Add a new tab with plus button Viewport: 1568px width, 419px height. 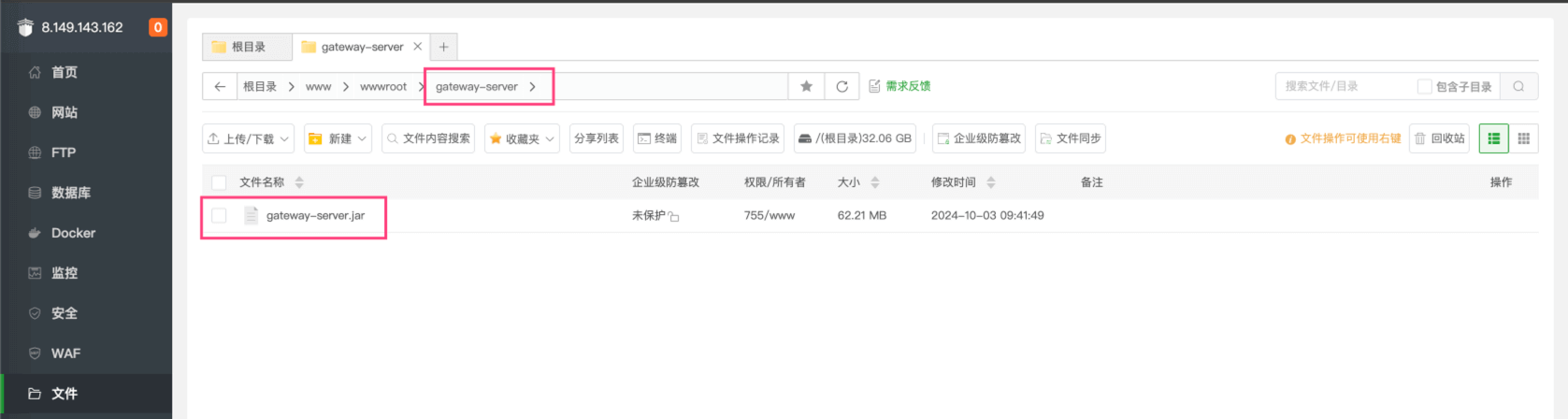coord(443,47)
